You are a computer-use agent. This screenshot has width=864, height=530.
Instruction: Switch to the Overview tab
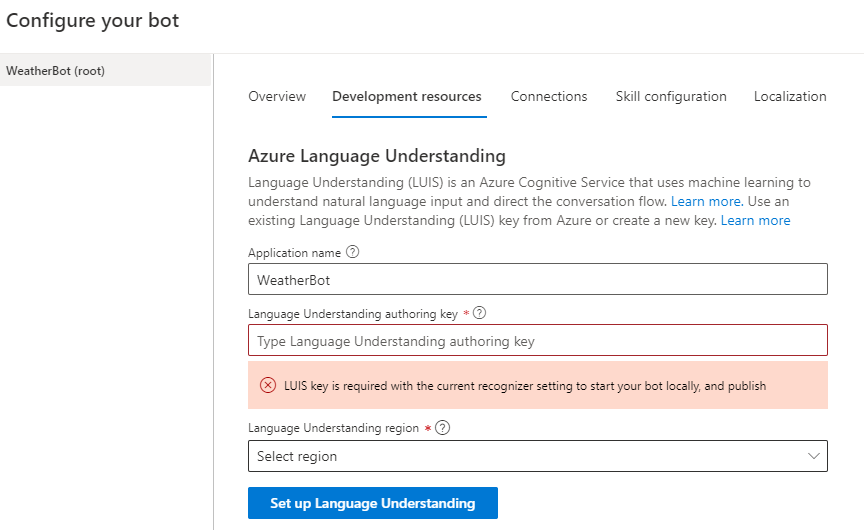pos(277,97)
